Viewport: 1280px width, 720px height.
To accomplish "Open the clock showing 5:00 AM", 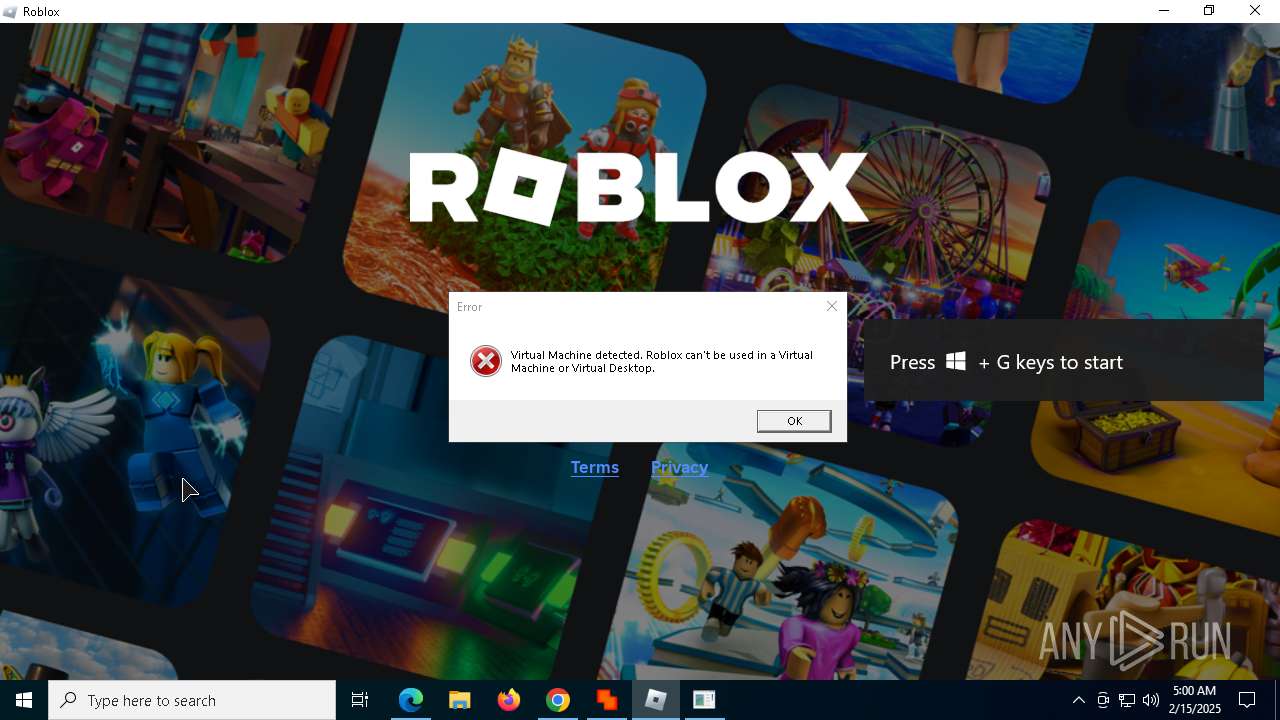I will pos(1195,700).
